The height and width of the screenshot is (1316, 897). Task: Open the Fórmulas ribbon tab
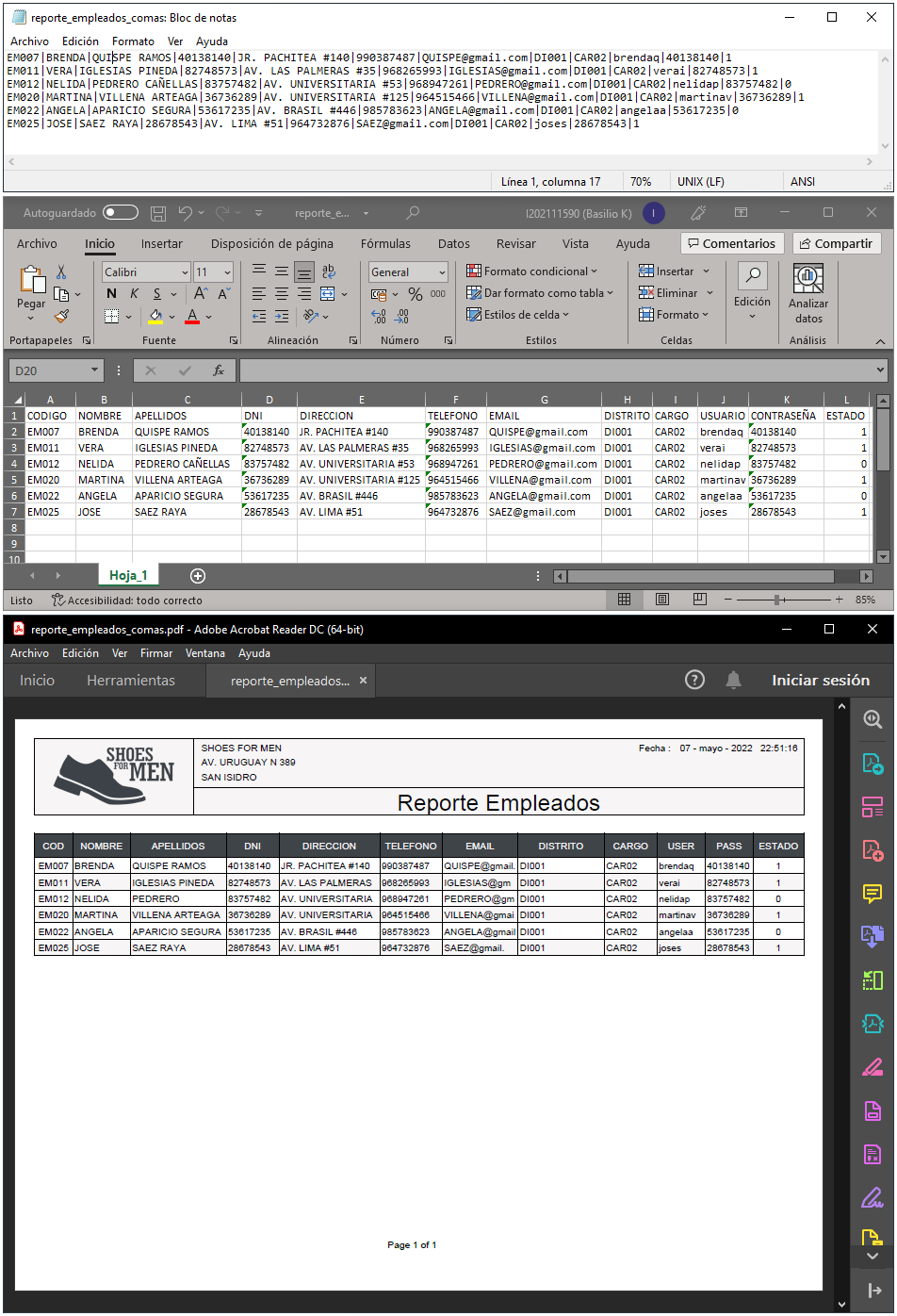(x=385, y=243)
